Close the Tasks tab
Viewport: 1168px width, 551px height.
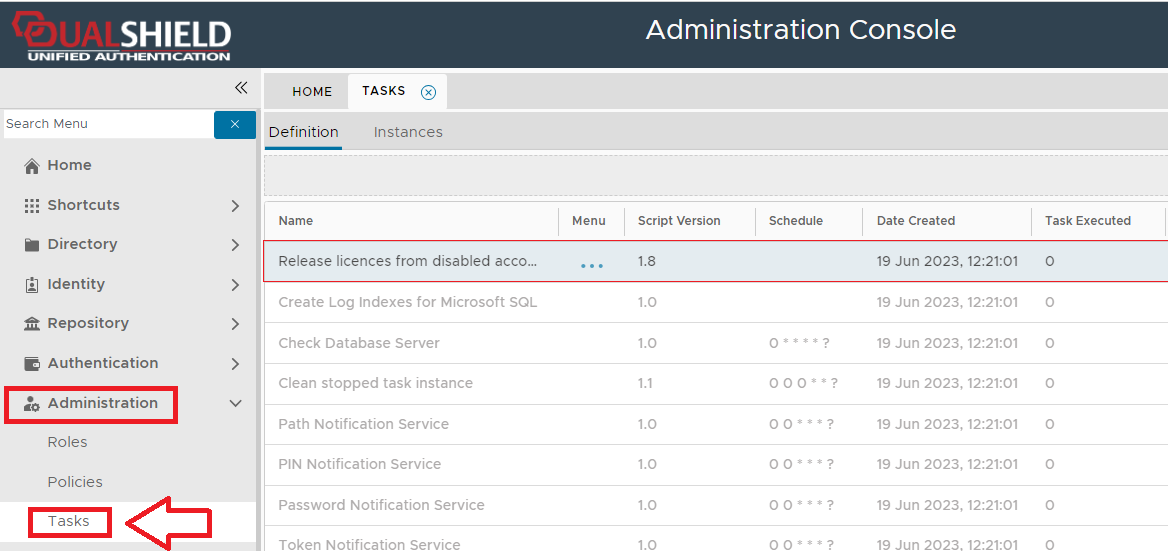(x=428, y=92)
